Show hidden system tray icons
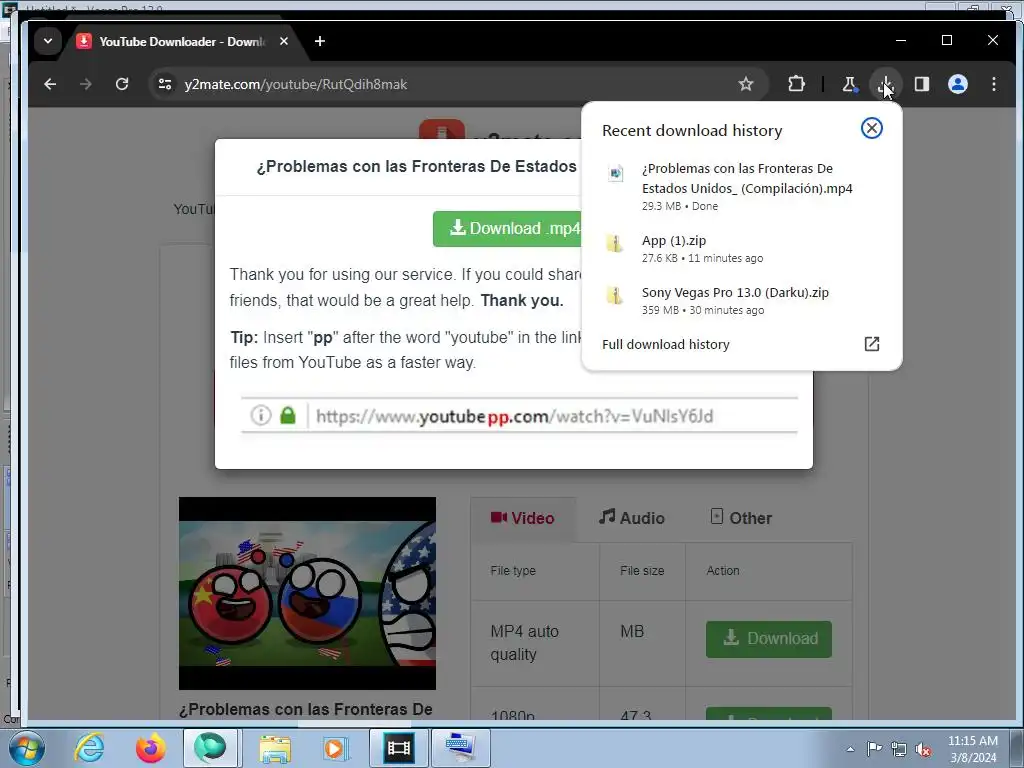The height and width of the screenshot is (768, 1024). click(x=850, y=749)
